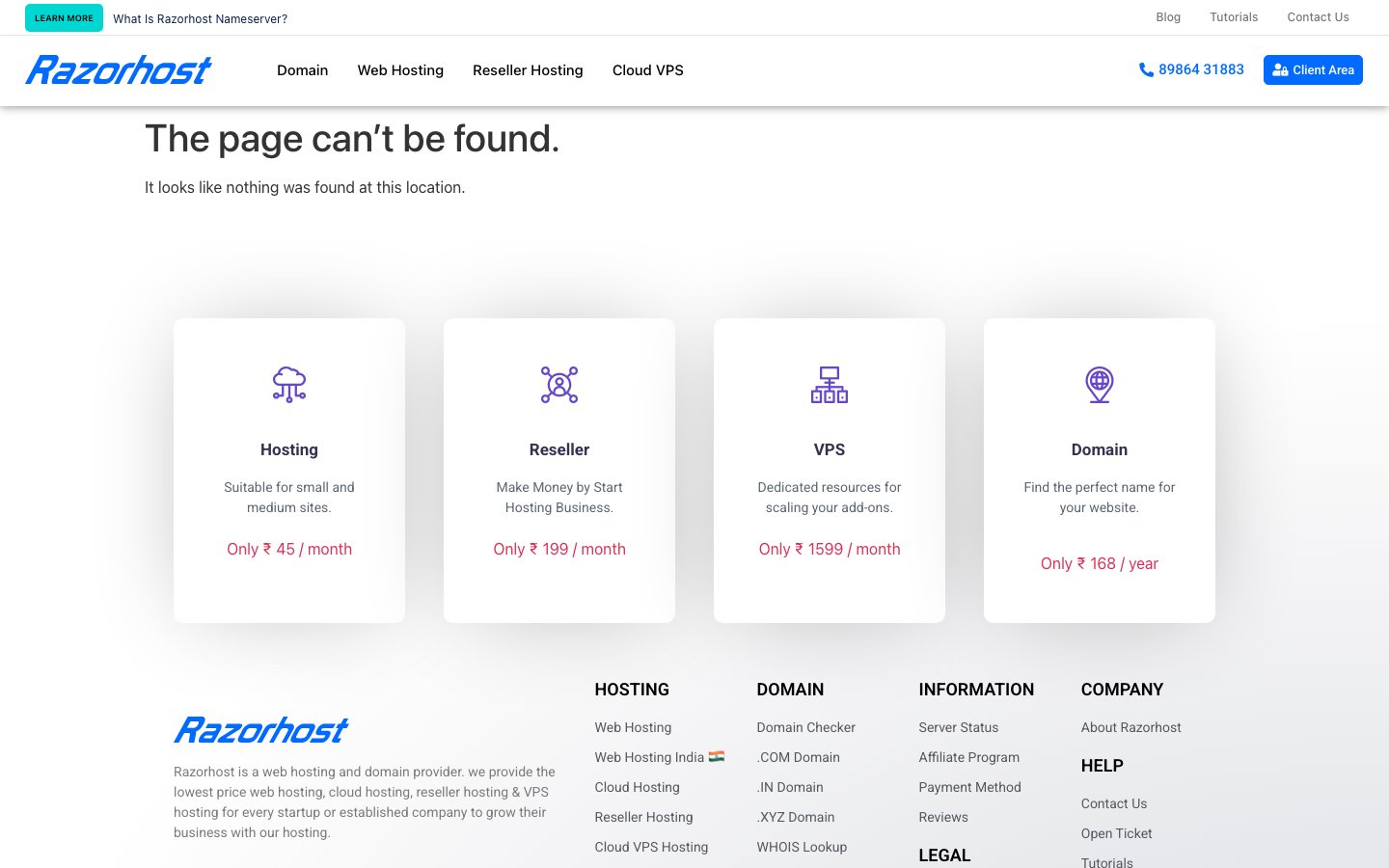Screen dimensions: 1389x868
Task: Open the About Razorhost link
Action: pyautogui.click(x=1130, y=727)
